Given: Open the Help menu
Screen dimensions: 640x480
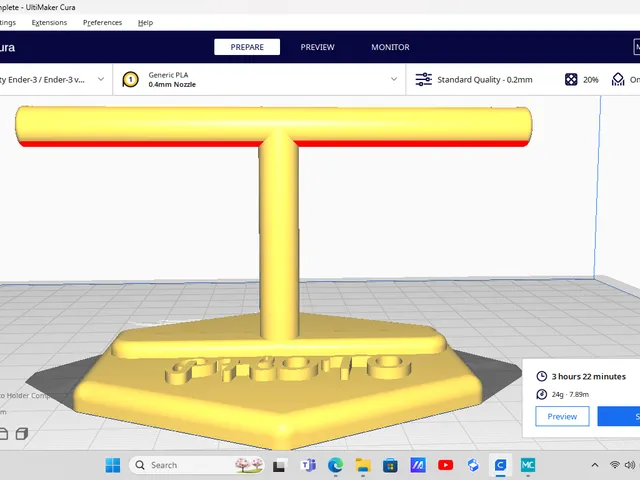Looking at the screenshot, I should [145, 23].
